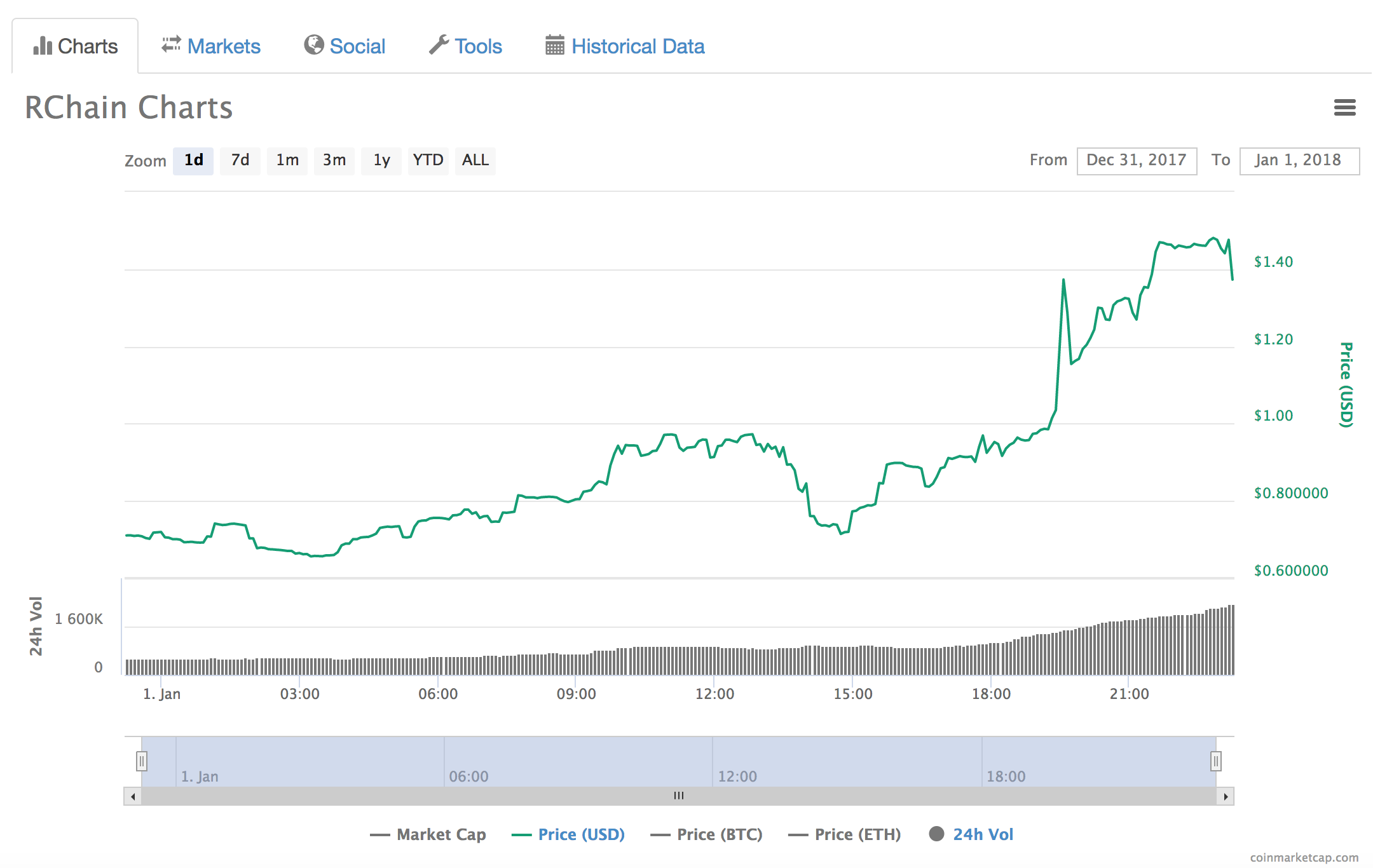Screen dimensions: 1373x868
Task: Switch to the Historical Data tab
Action: (x=638, y=45)
